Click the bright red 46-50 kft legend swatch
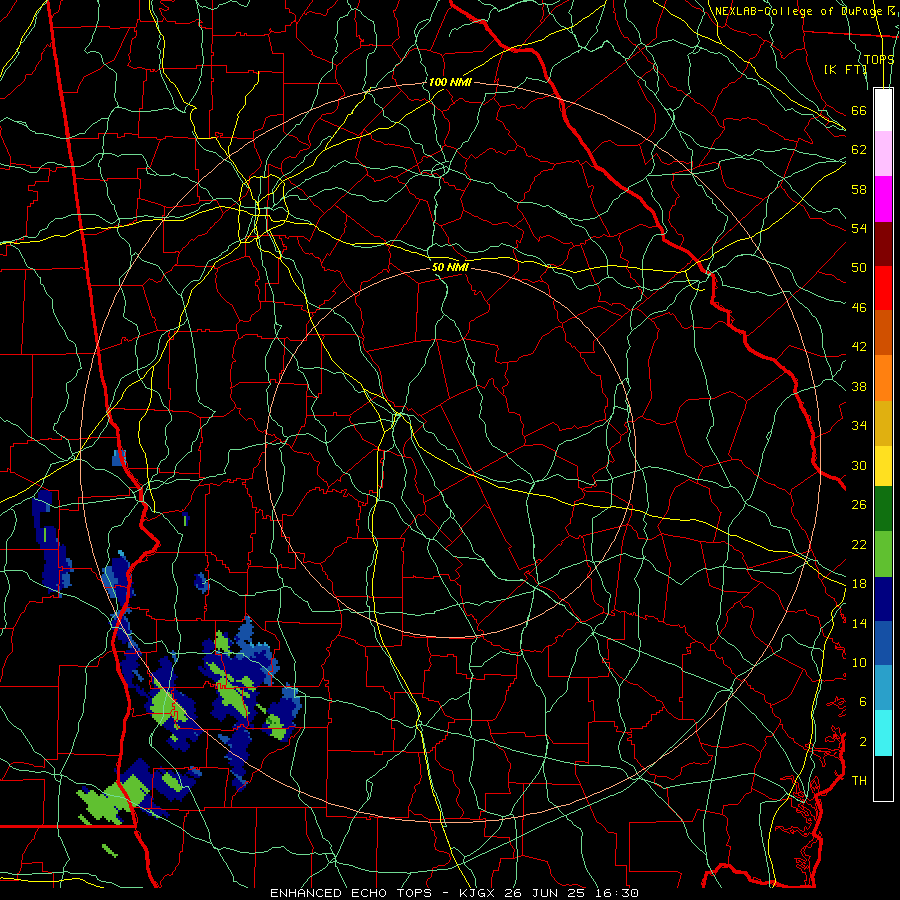 pos(883,288)
